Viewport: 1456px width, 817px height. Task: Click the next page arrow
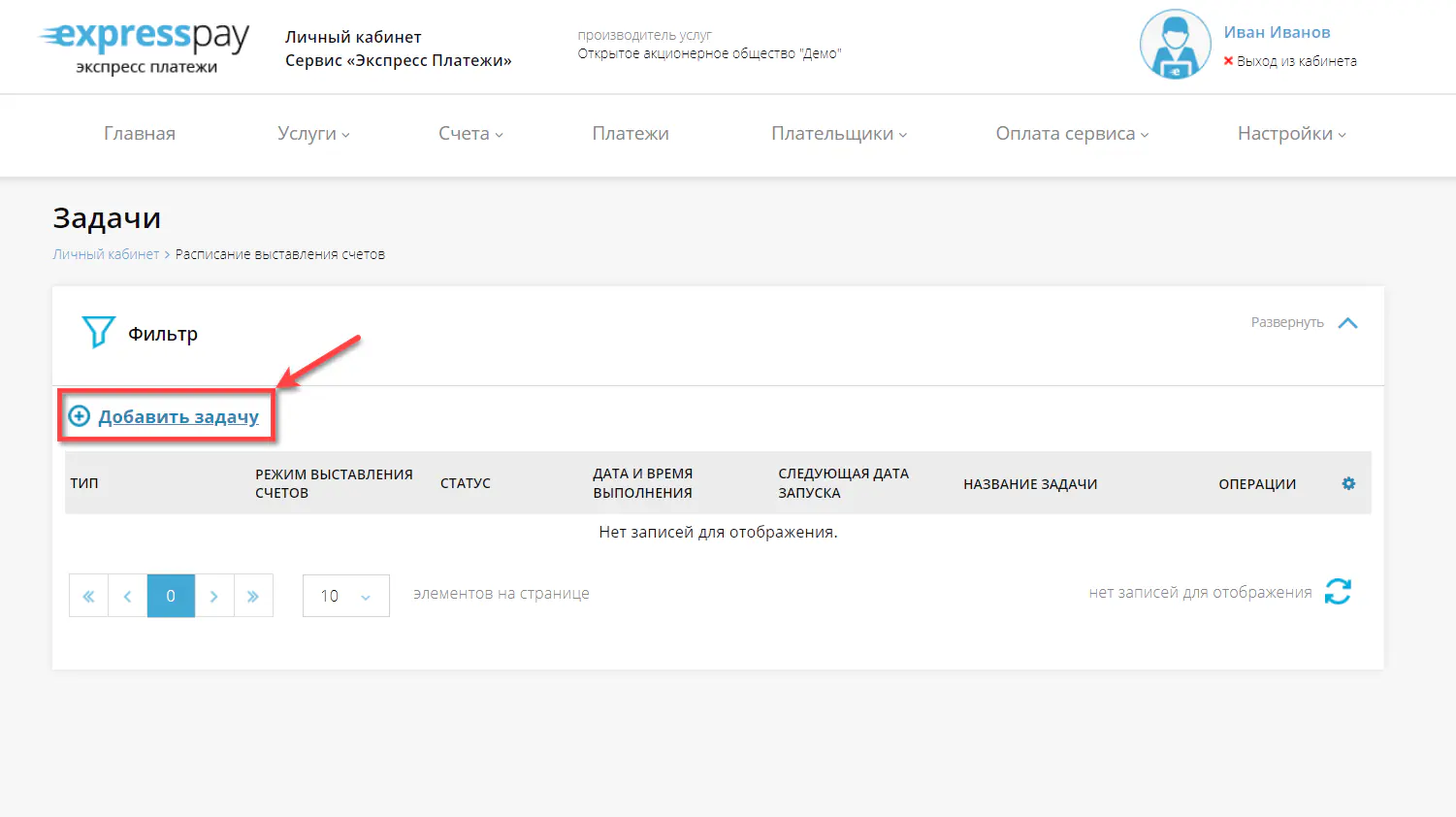[214, 595]
